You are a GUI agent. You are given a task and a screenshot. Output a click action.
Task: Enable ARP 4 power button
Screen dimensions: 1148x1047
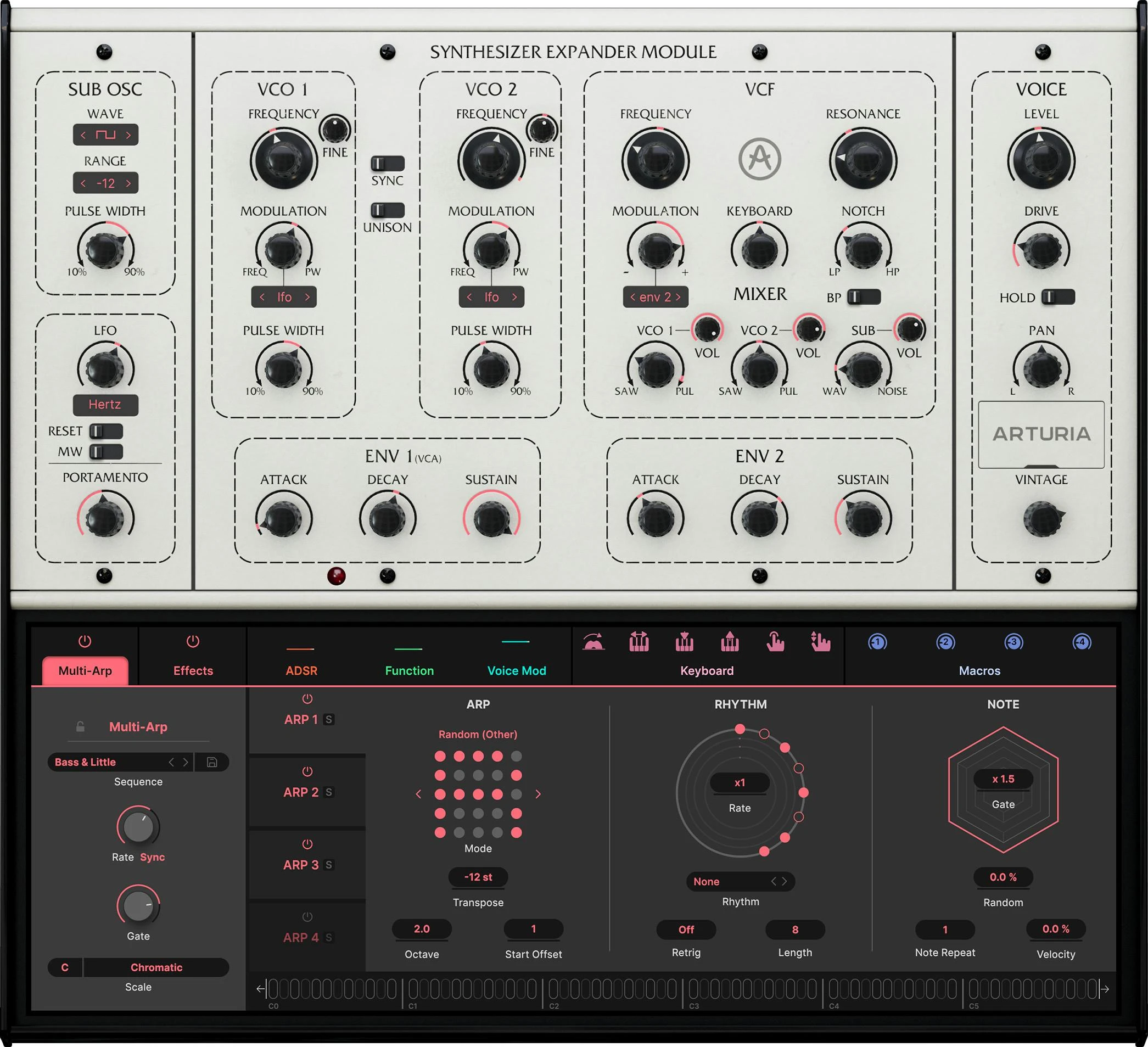tap(307, 917)
